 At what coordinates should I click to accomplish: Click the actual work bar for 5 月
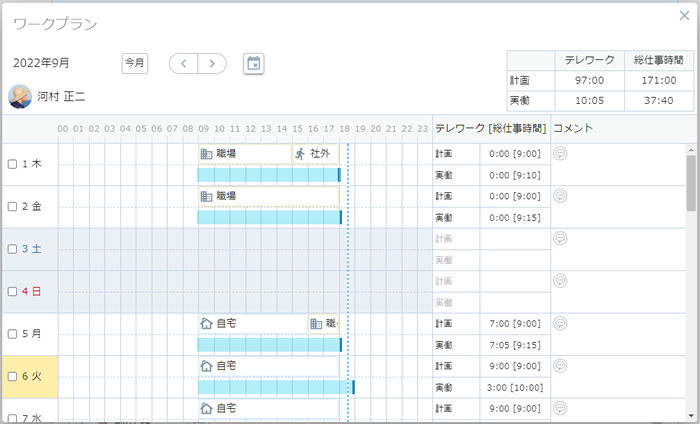[269, 345]
